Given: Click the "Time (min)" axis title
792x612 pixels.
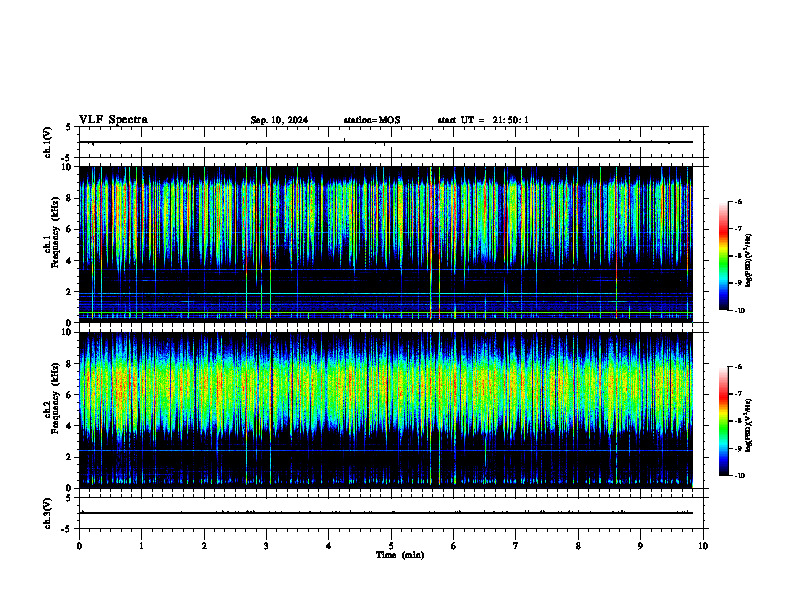Looking at the screenshot, I should click(x=400, y=555).
